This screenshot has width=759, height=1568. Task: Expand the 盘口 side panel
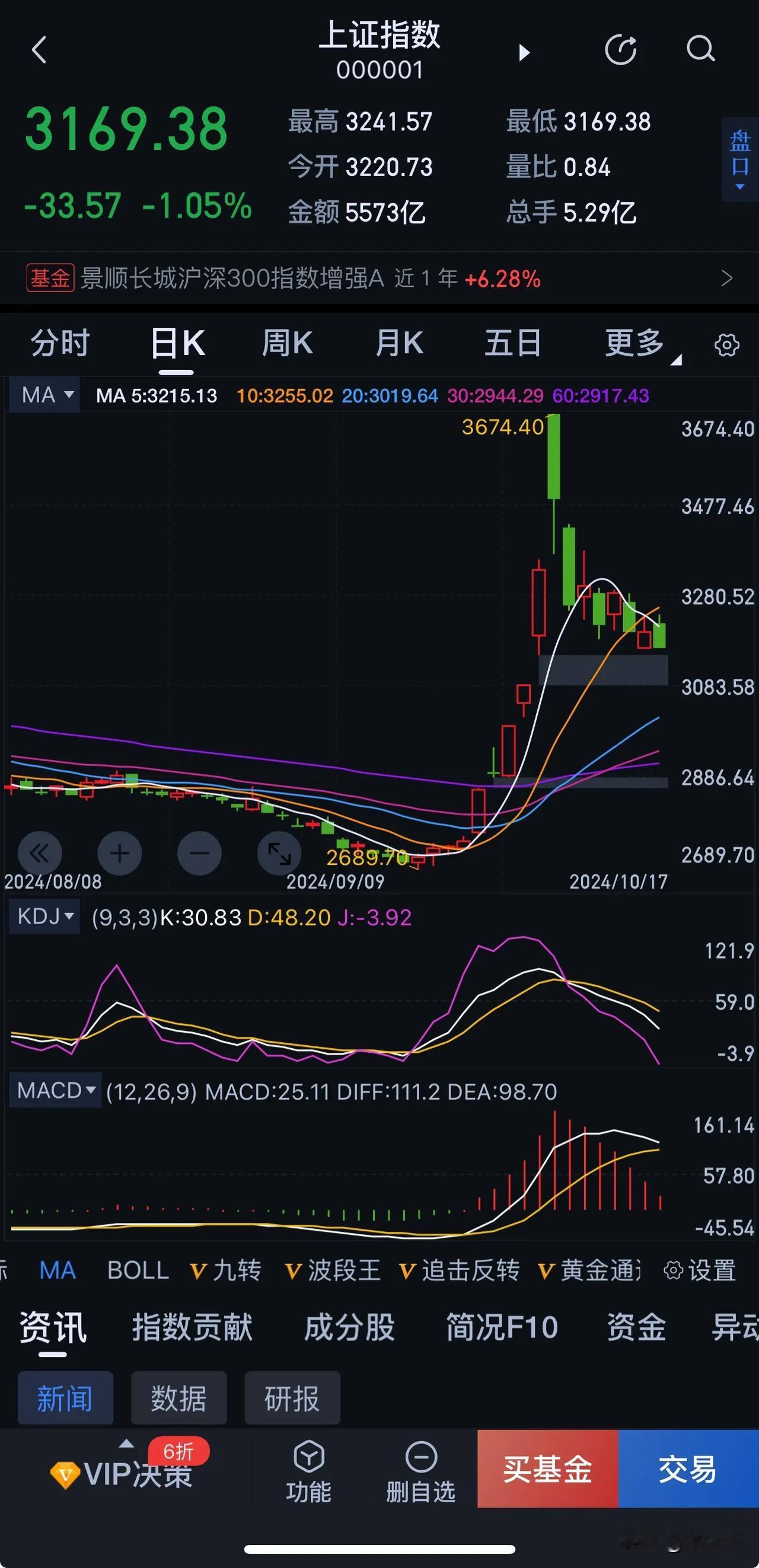click(x=740, y=159)
